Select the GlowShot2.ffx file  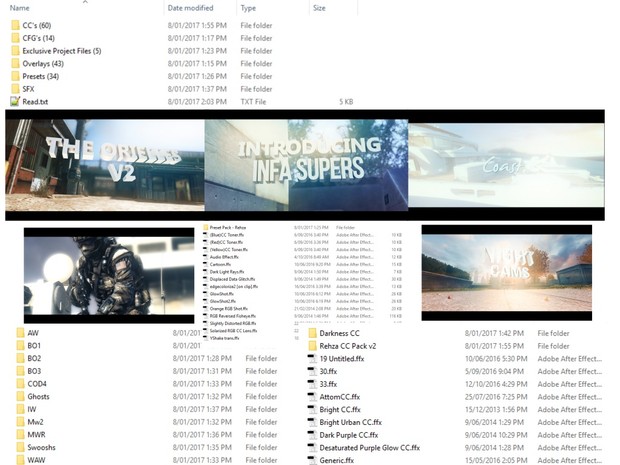(222, 301)
